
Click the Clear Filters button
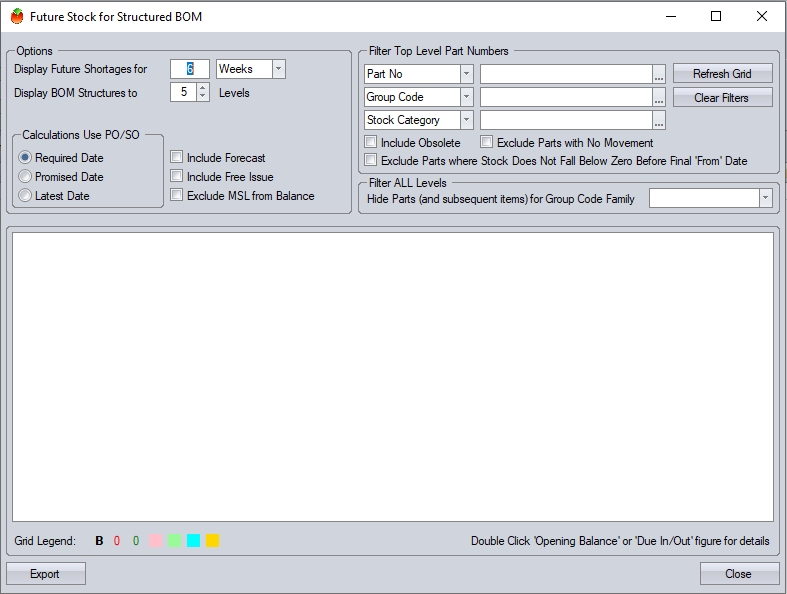coord(722,98)
